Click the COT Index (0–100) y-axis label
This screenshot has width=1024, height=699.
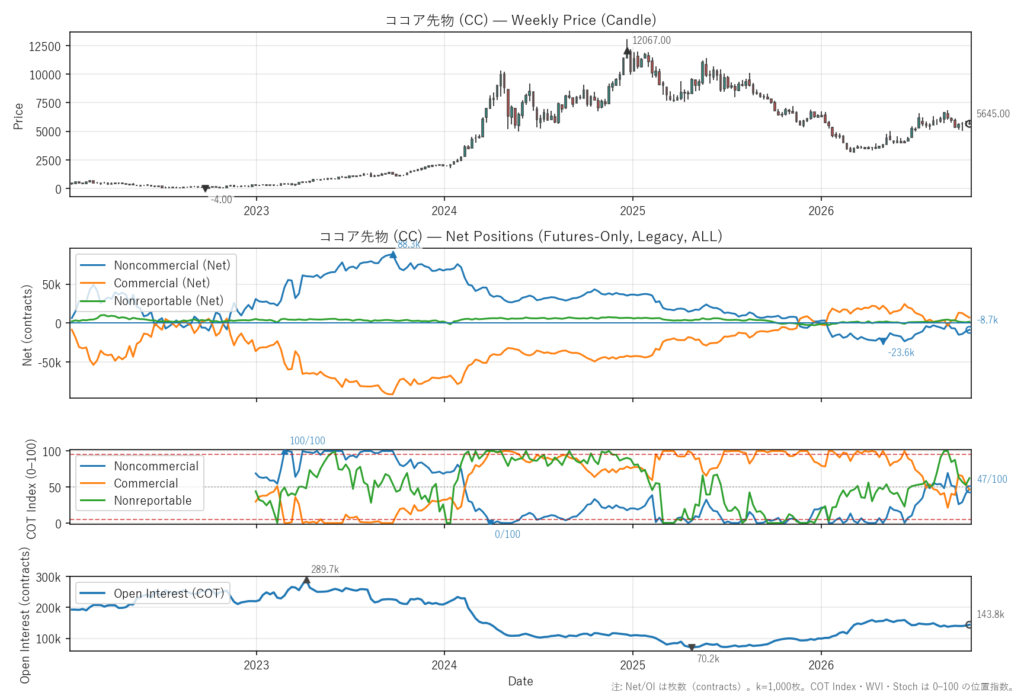pyautogui.click(x=31, y=489)
